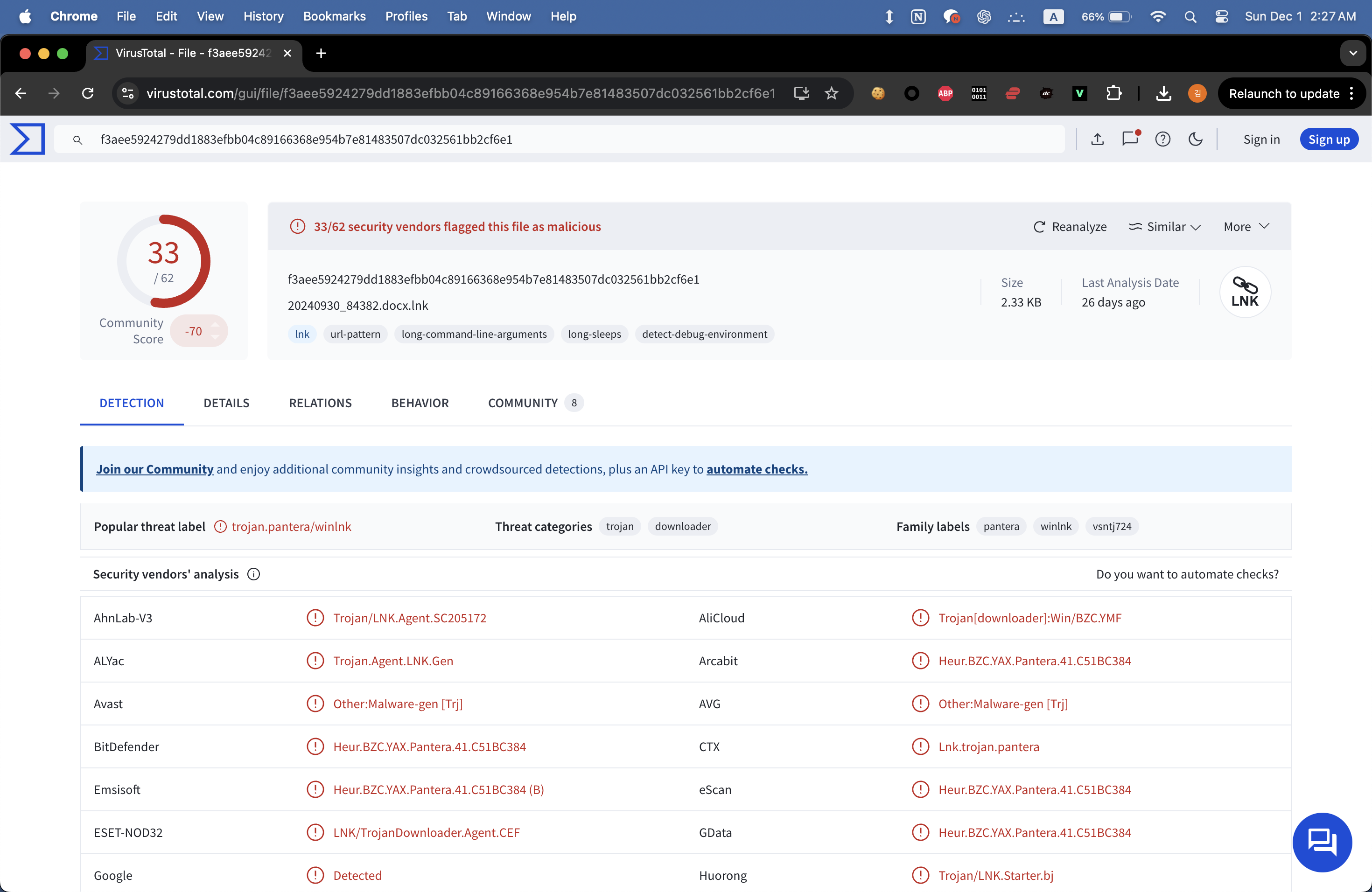The image size is (1372, 892).
Task: Click the Reanalyze refresh icon
Action: (x=1039, y=226)
